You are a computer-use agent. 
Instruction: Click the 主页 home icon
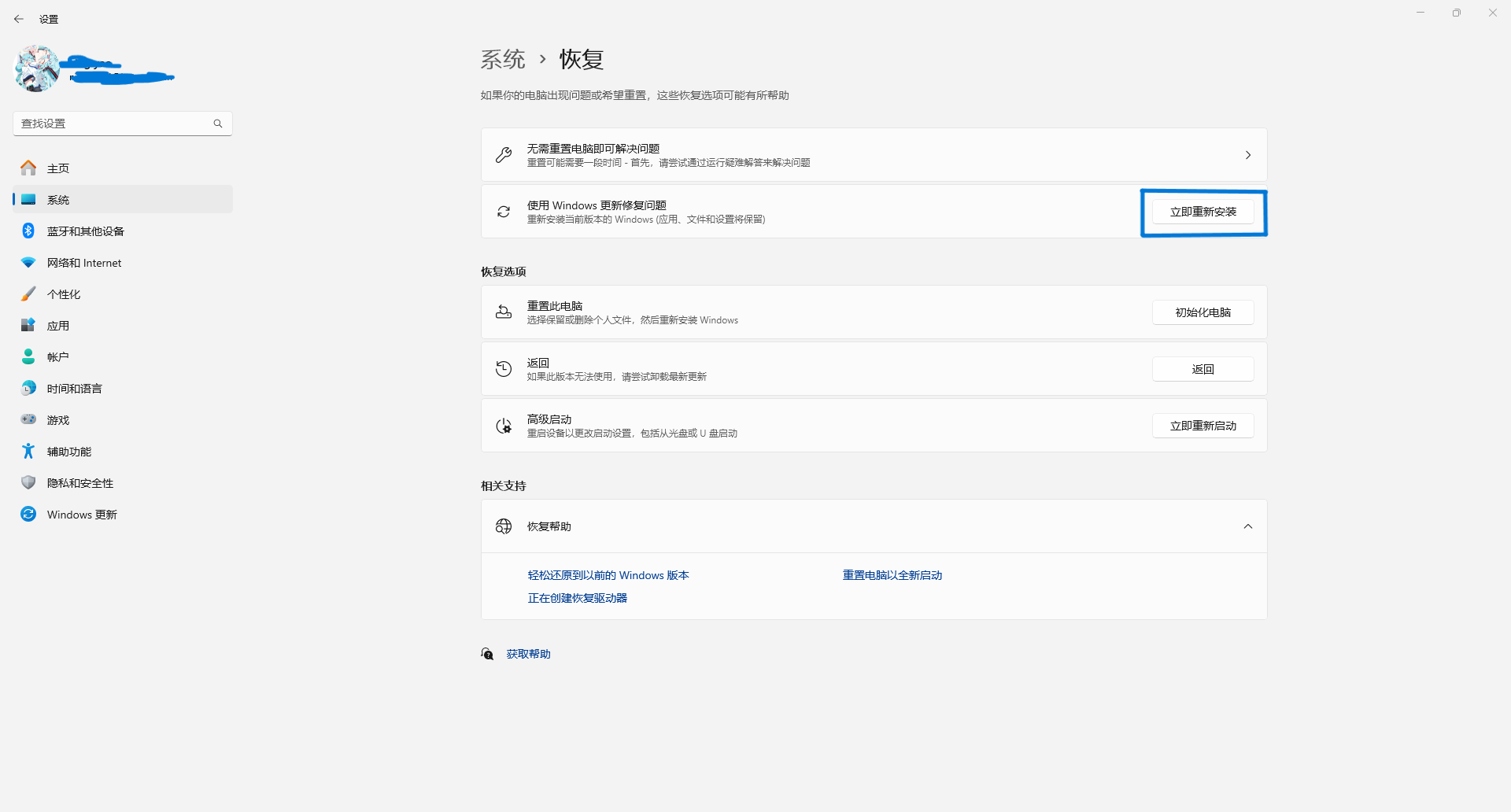point(28,168)
